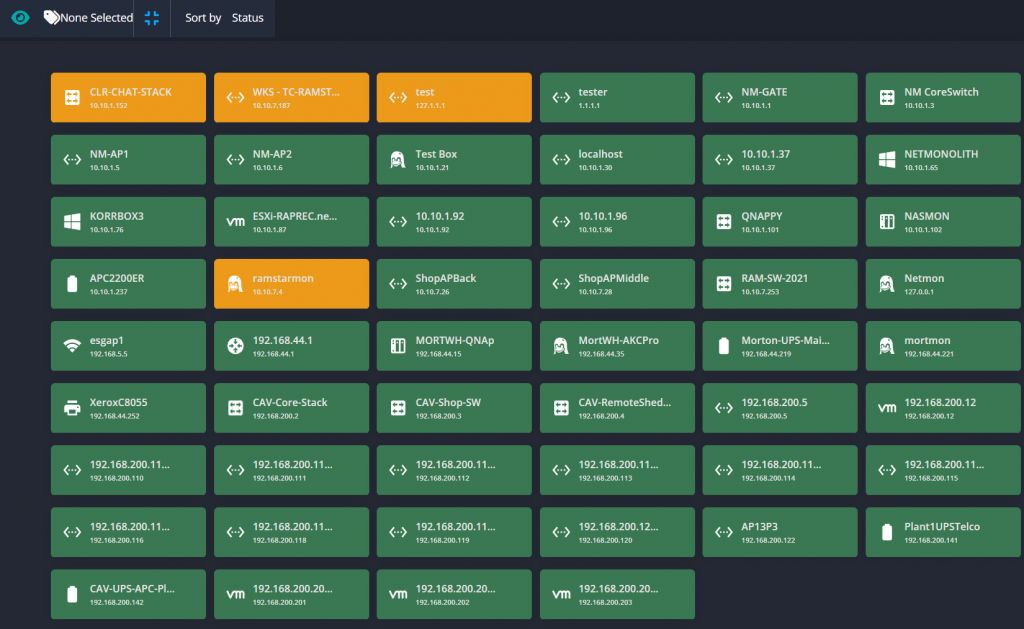Viewport: 1024px width, 629px height.
Task: Click the card with IP 192.168.200.118
Action: pos(291,532)
